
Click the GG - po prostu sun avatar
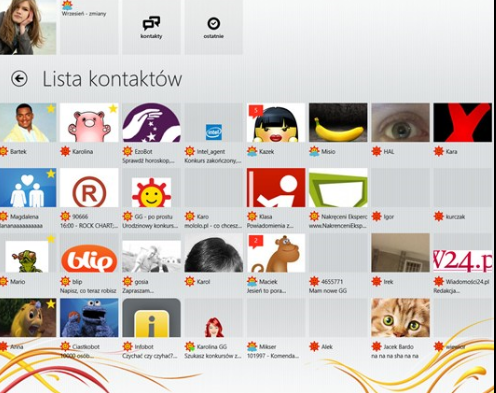coord(151,192)
